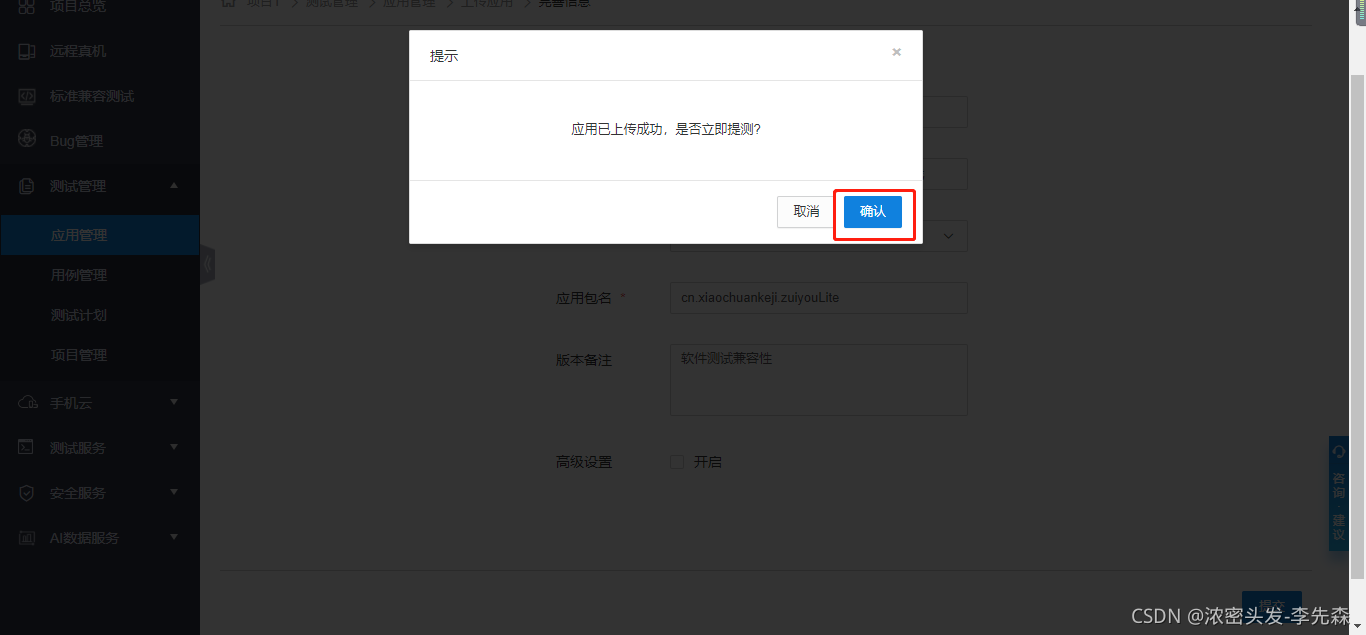1366x635 pixels.
Task: Click the 应用已上传成功 message text
Action: (x=666, y=130)
